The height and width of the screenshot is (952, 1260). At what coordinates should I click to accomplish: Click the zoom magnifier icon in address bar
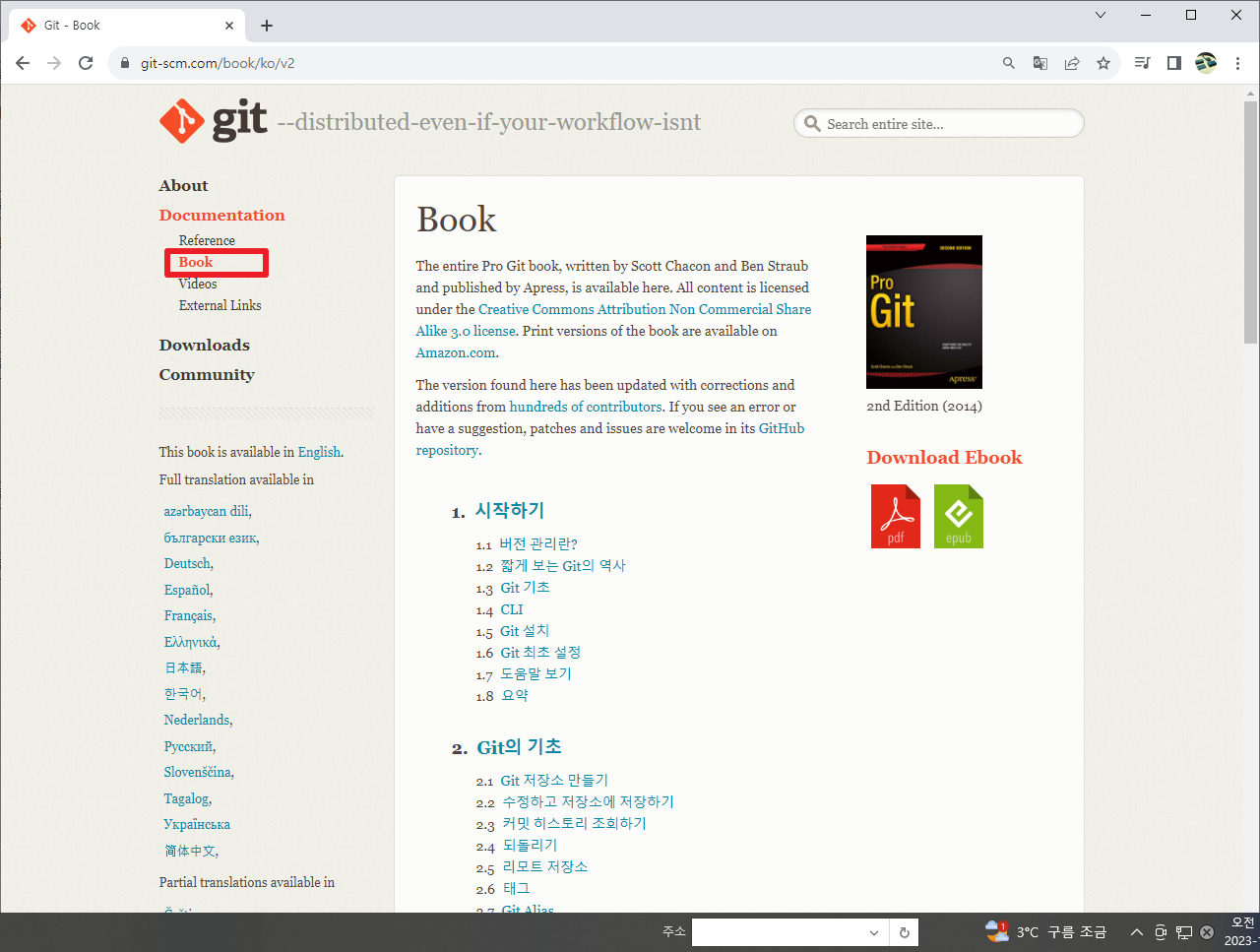(1009, 63)
